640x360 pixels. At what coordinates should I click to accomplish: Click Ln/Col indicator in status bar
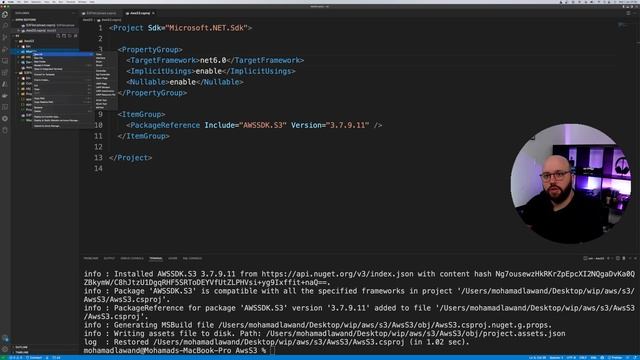point(538,358)
